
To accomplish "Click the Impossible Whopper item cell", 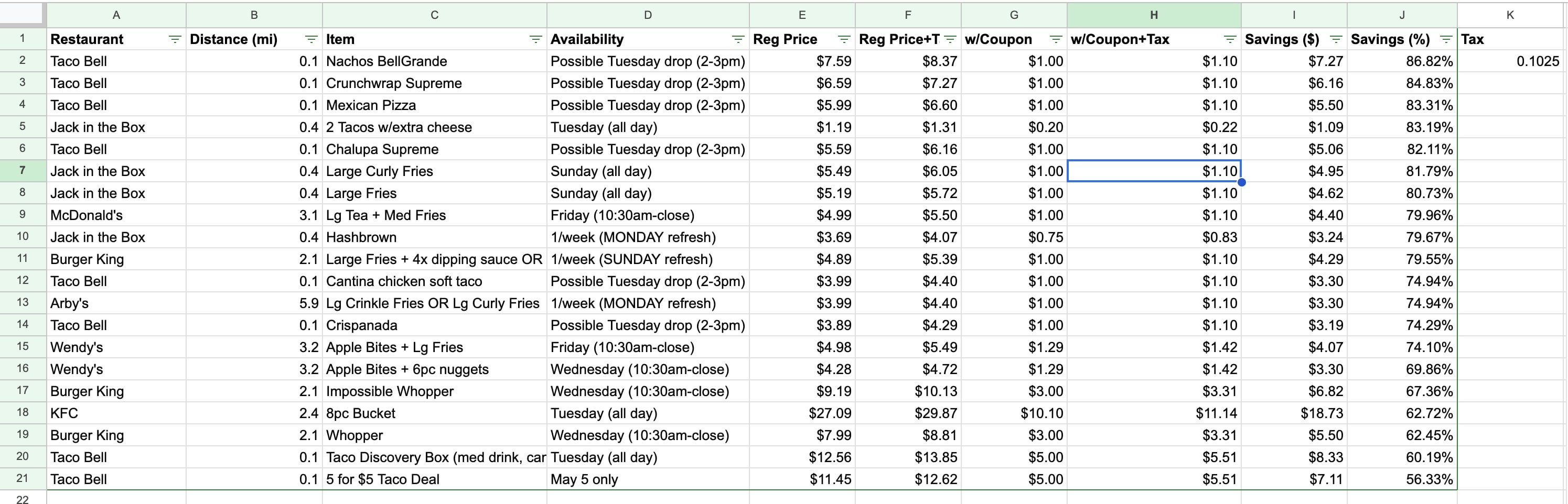I will click(x=434, y=391).
